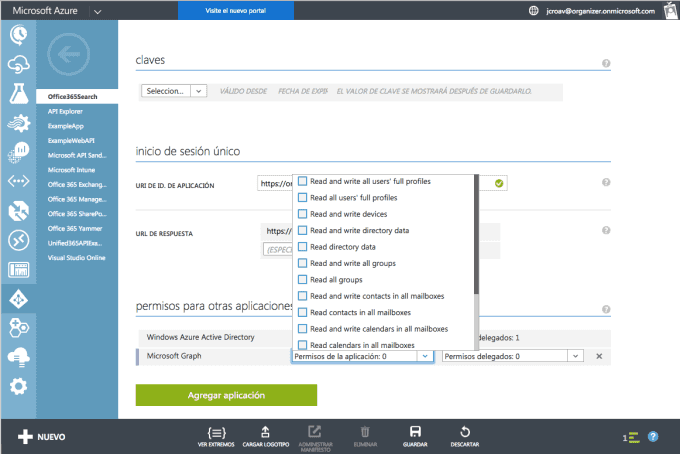Image resolution: width=680 pixels, height=454 pixels.
Task: Check Read and write all groups
Action: tap(303, 263)
